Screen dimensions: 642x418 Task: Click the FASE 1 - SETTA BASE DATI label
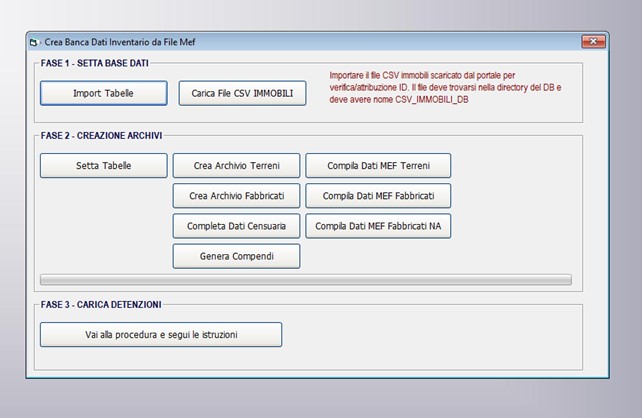point(95,63)
